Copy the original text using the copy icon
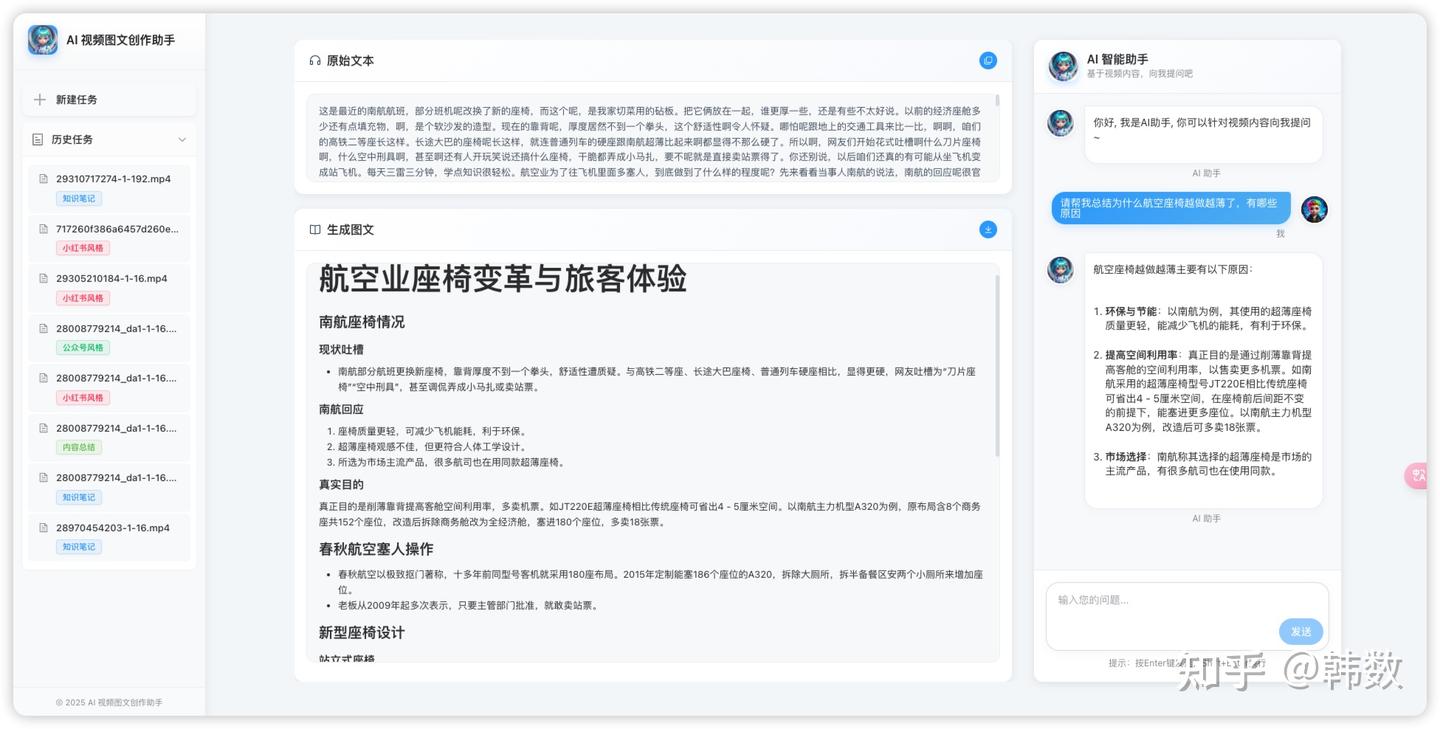1440x729 pixels. tap(988, 60)
